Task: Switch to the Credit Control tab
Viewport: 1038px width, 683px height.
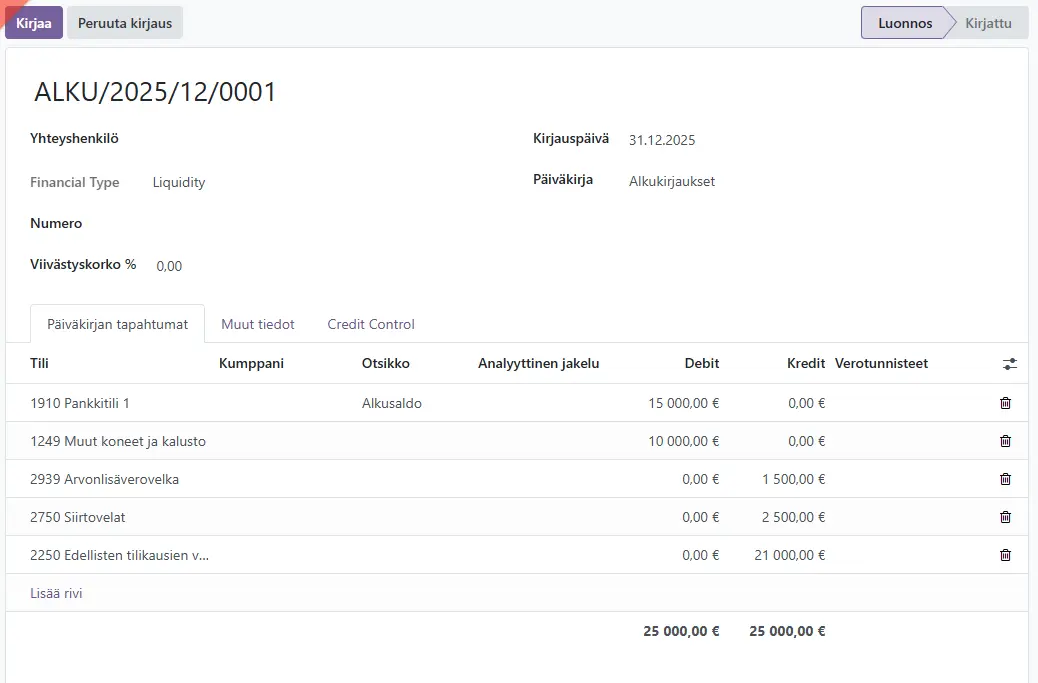Action: tap(371, 324)
